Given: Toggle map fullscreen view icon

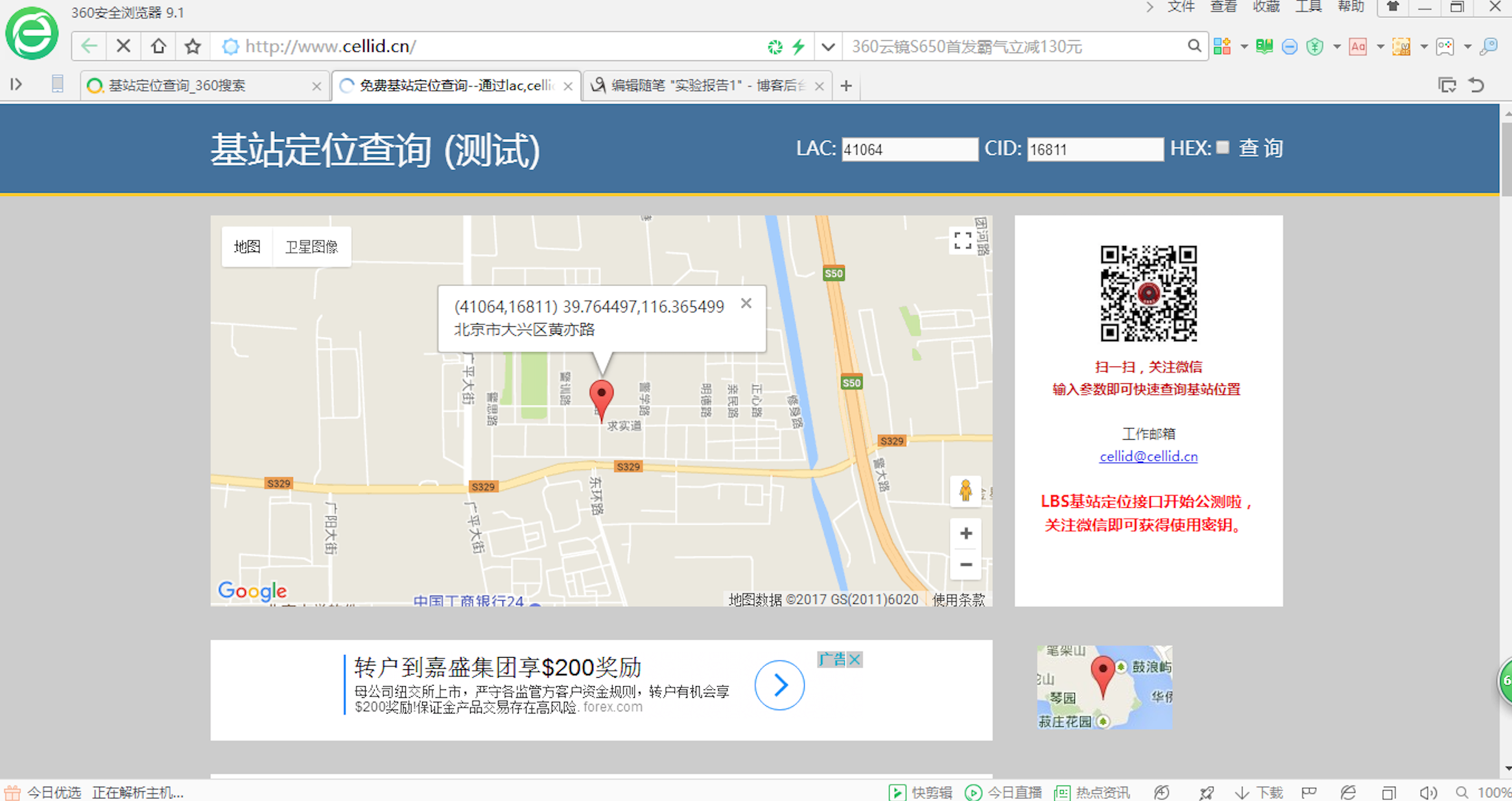Looking at the screenshot, I should tap(963, 241).
